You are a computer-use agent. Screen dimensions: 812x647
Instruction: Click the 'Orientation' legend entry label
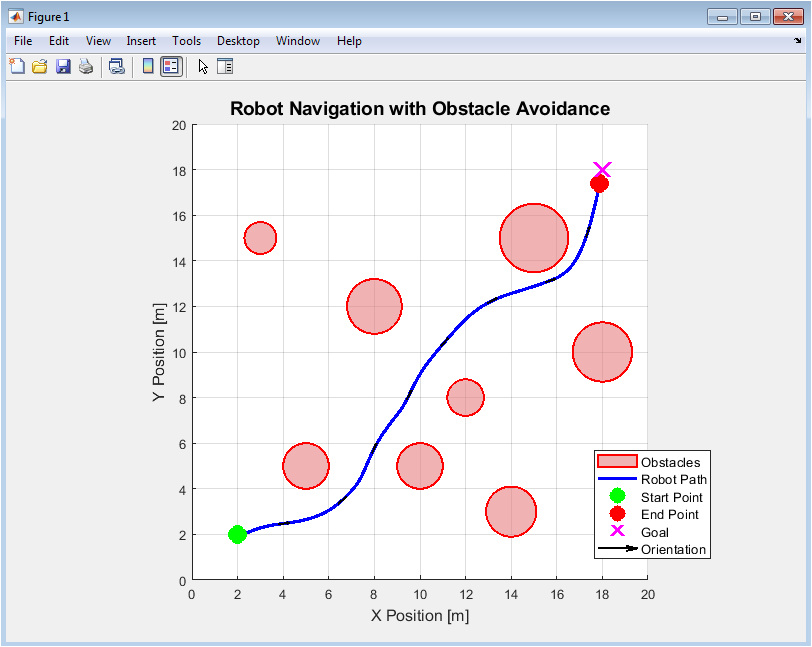point(674,549)
